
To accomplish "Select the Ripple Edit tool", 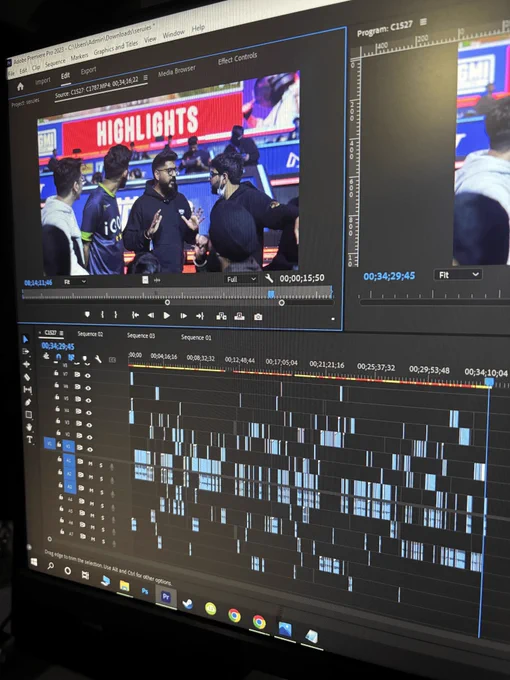I will [x=26, y=364].
